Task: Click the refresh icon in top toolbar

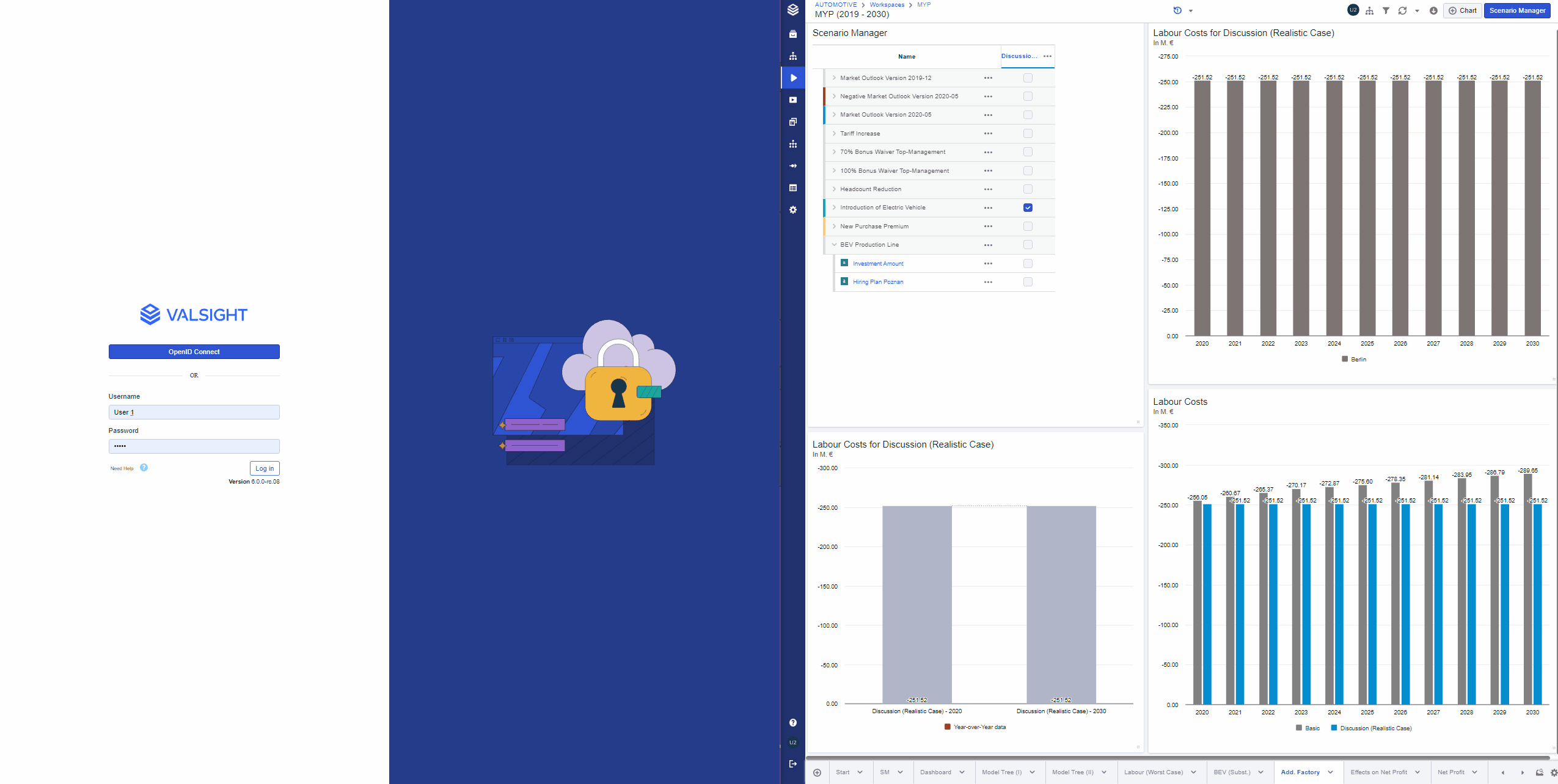Action: (x=1402, y=10)
